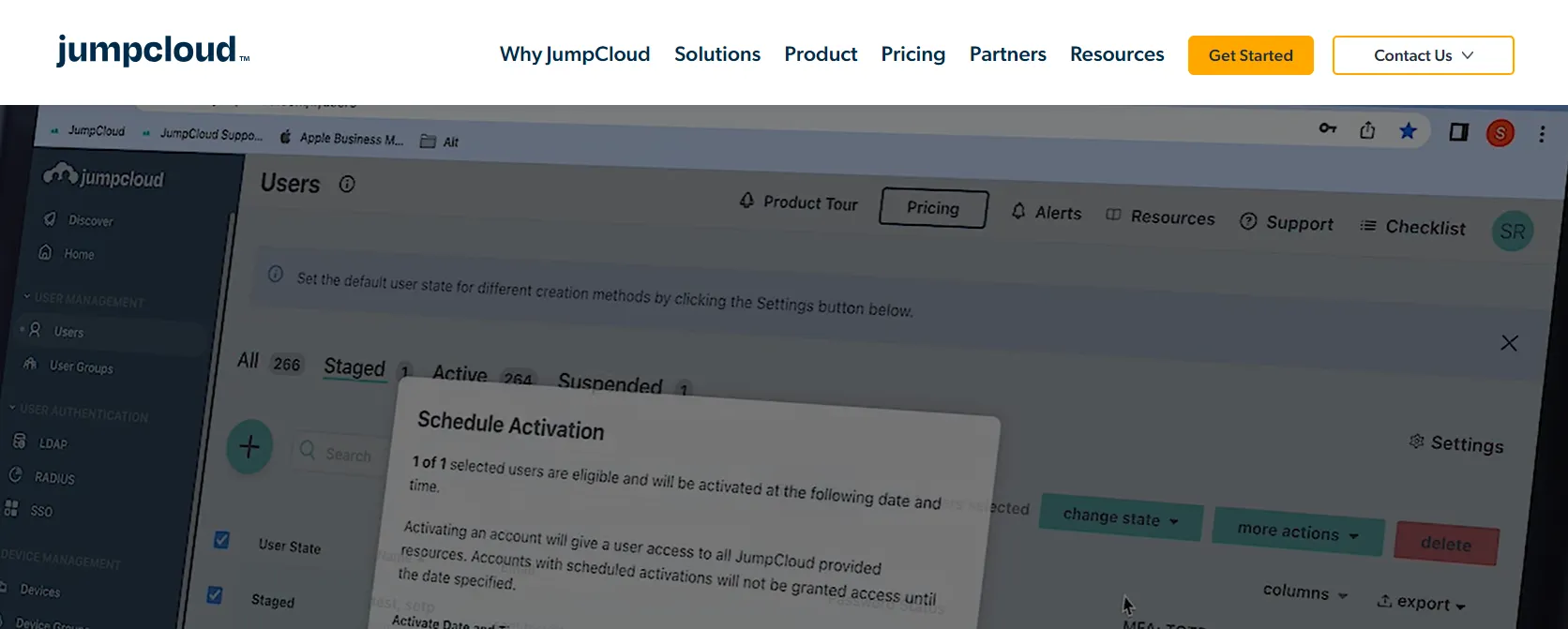
Task: Expand the change state dropdown
Action: tap(1121, 517)
